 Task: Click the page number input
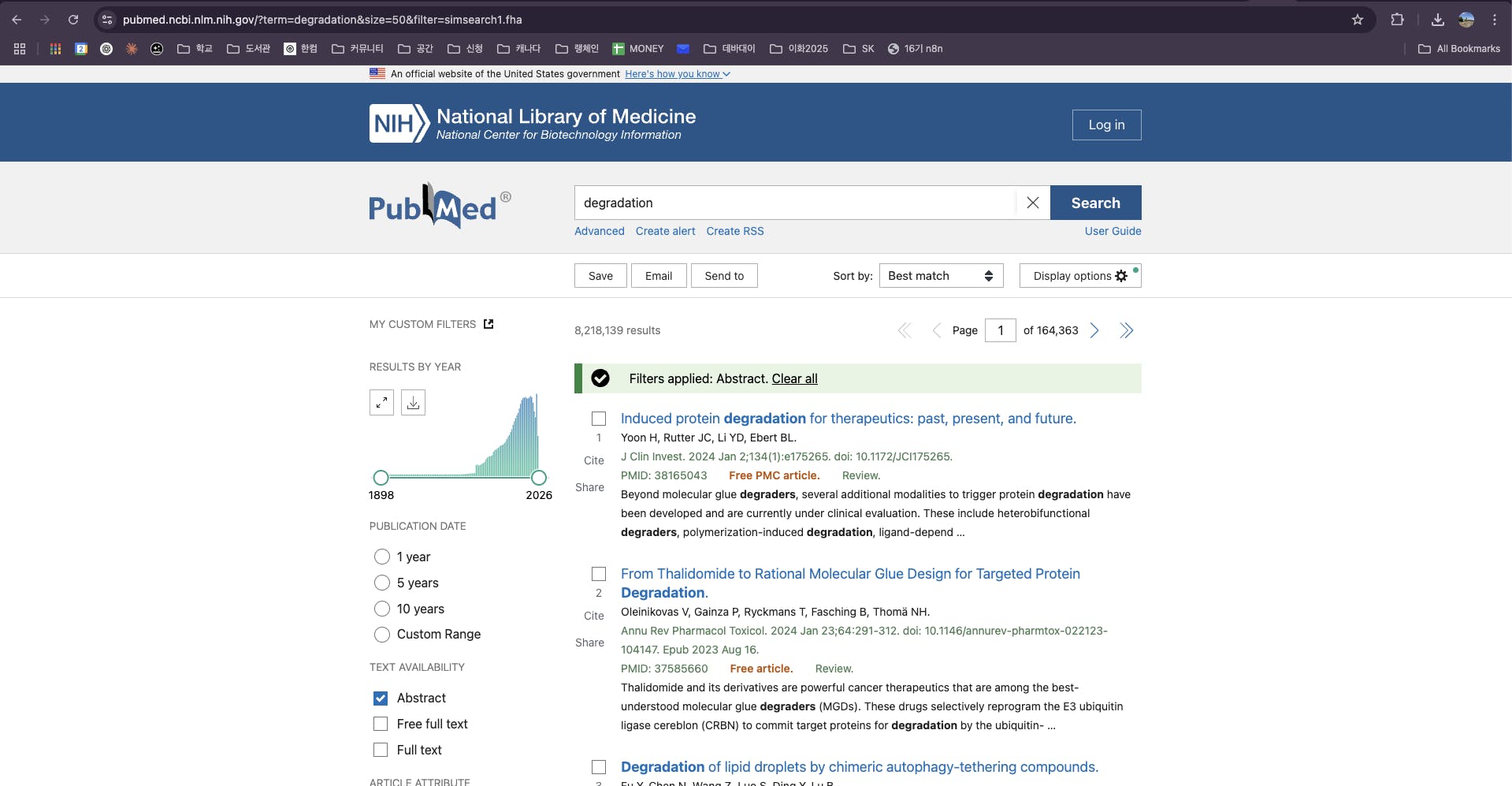coord(1001,330)
